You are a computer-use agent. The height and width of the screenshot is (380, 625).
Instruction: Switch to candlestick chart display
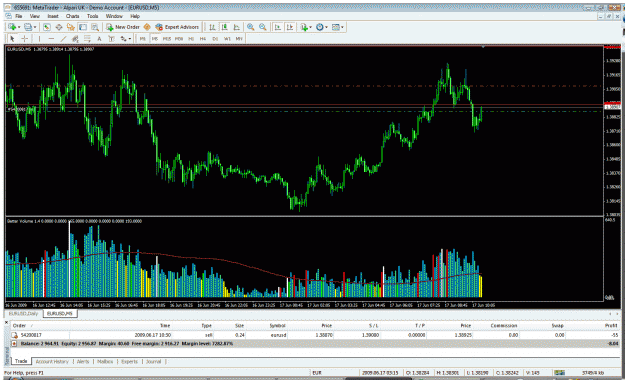click(225, 27)
